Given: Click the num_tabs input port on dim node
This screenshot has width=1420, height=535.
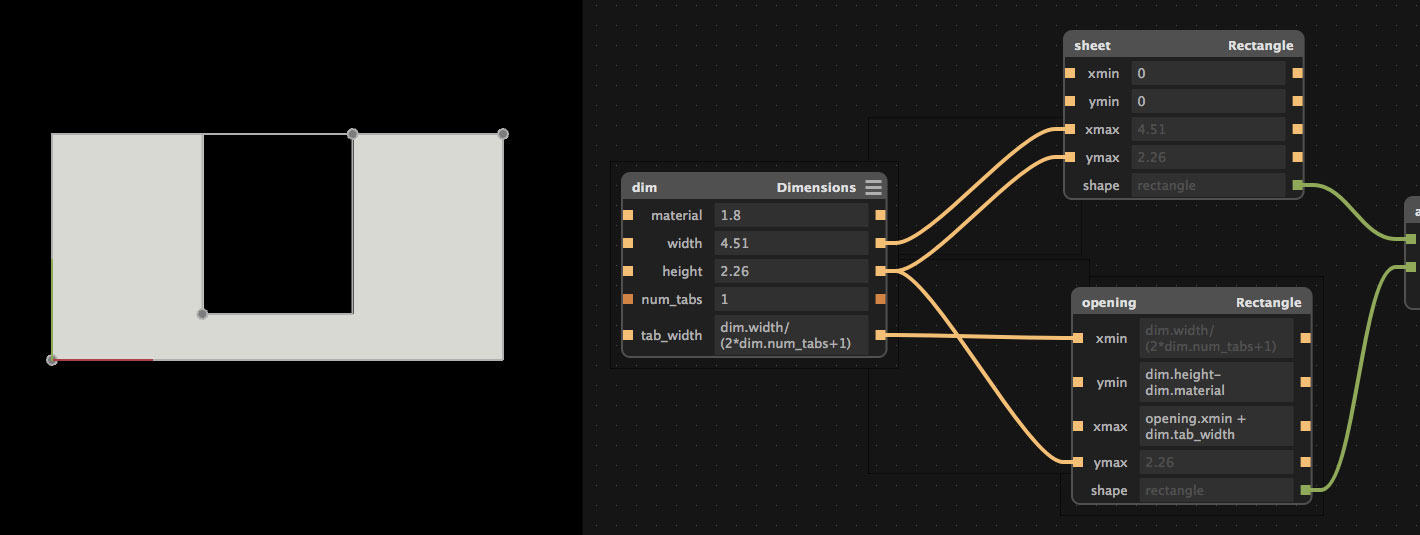Looking at the screenshot, I should coord(628,299).
